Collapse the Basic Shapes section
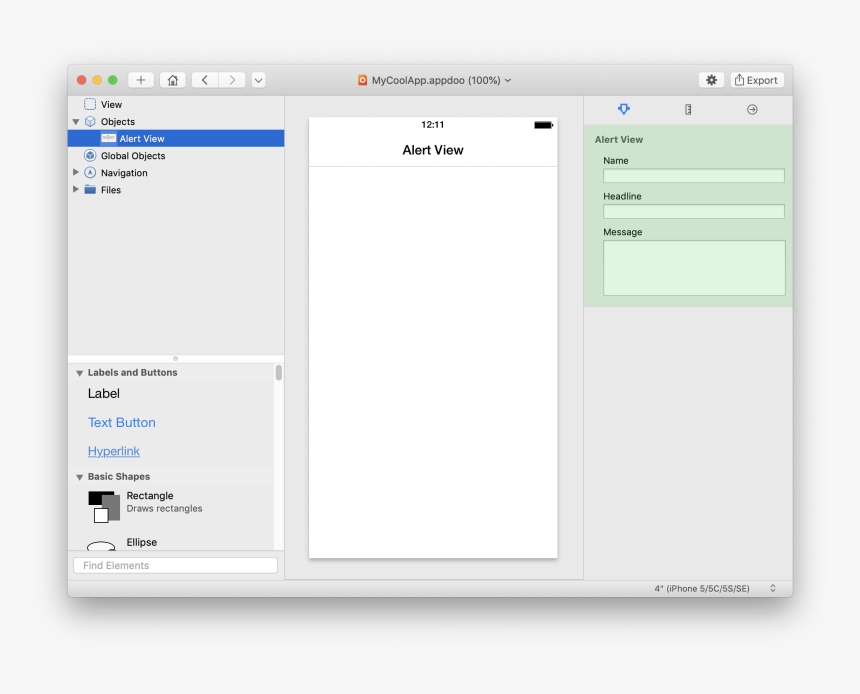 (x=80, y=477)
